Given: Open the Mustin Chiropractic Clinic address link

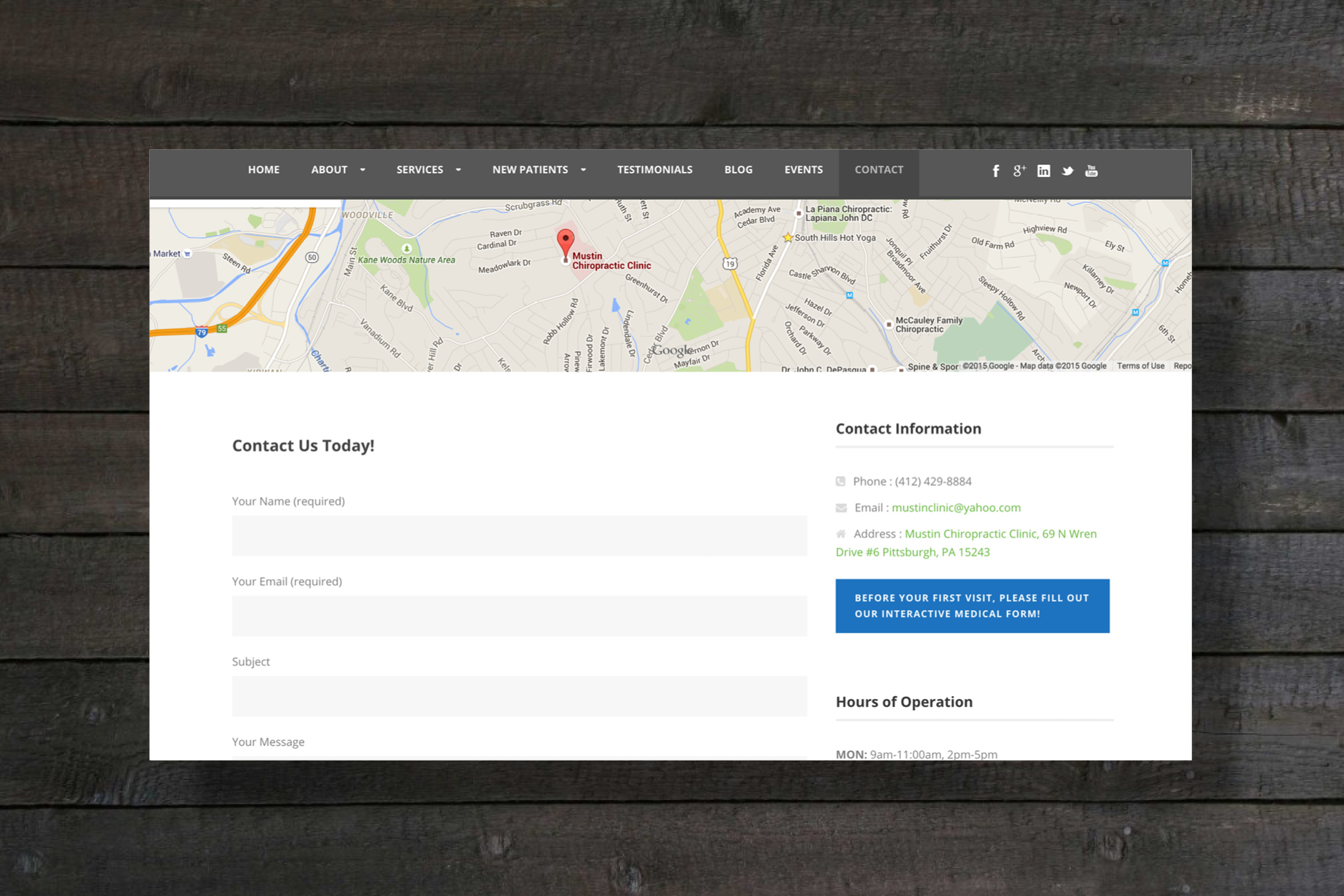Looking at the screenshot, I should [966, 543].
